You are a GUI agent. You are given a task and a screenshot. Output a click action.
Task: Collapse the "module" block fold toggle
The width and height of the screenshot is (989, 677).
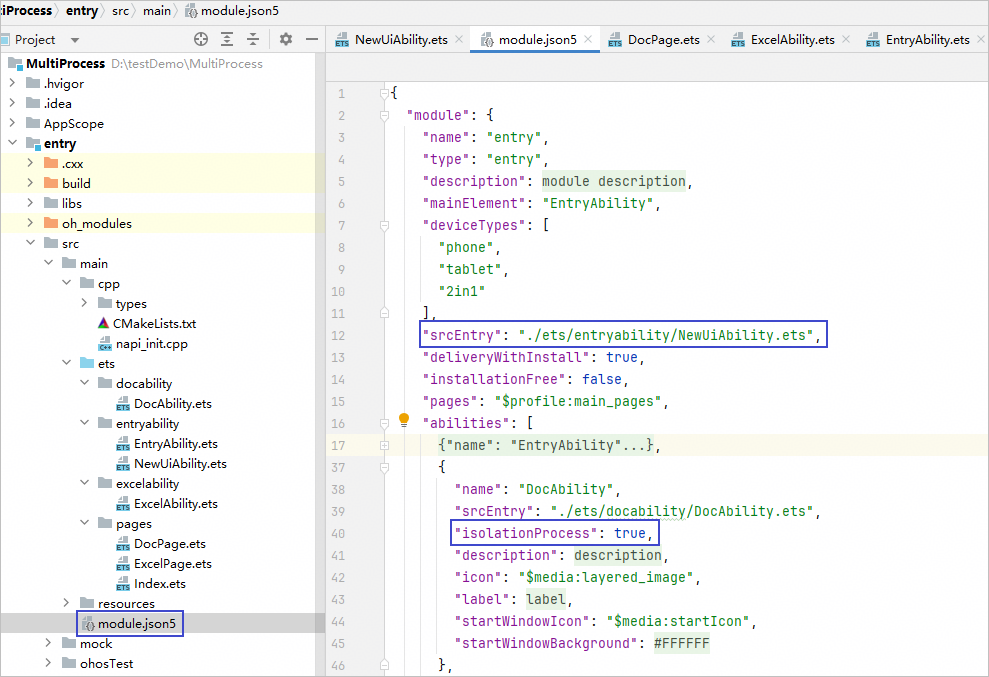coord(385,115)
